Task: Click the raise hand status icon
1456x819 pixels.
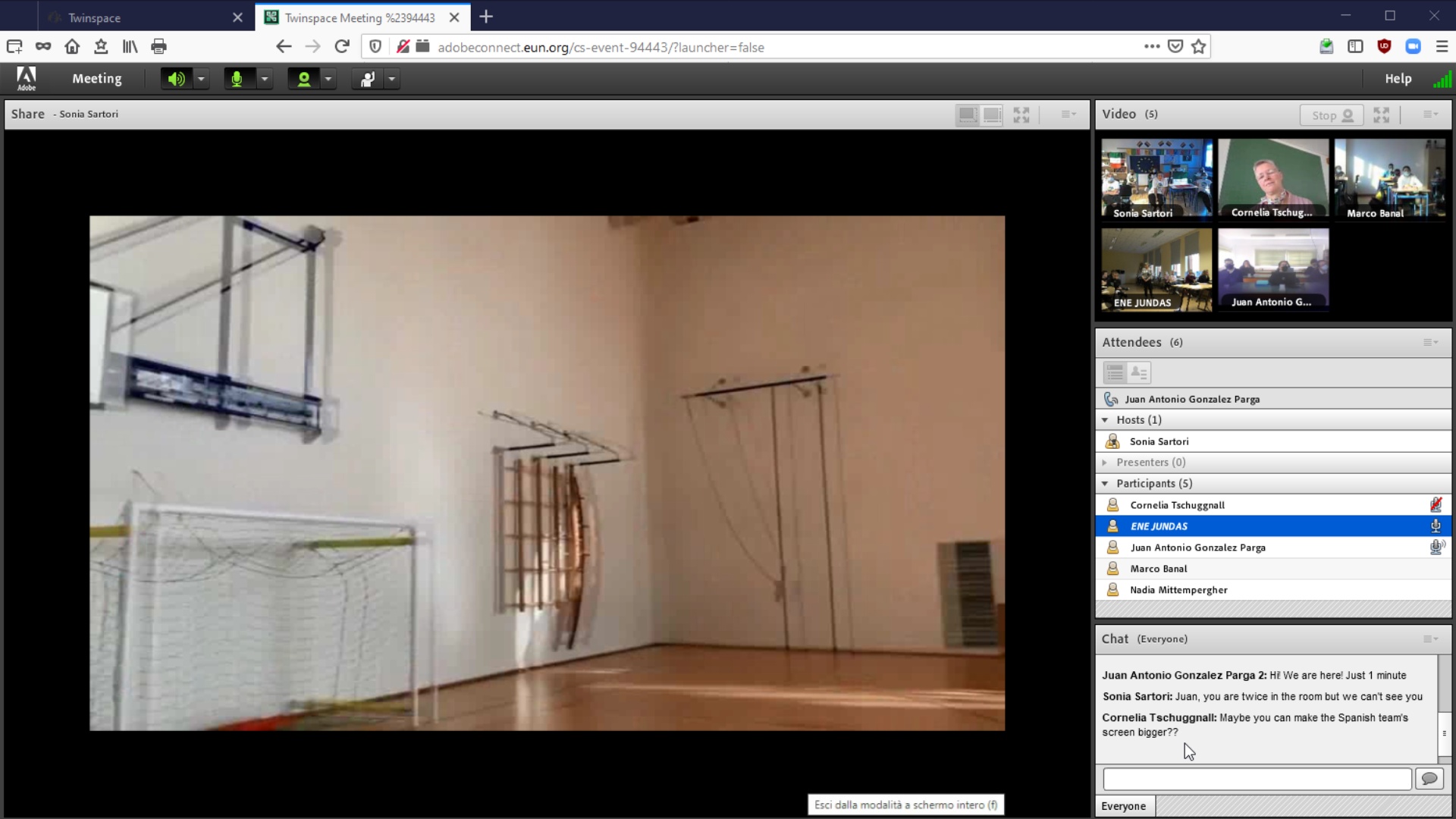Action: coord(368,79)
